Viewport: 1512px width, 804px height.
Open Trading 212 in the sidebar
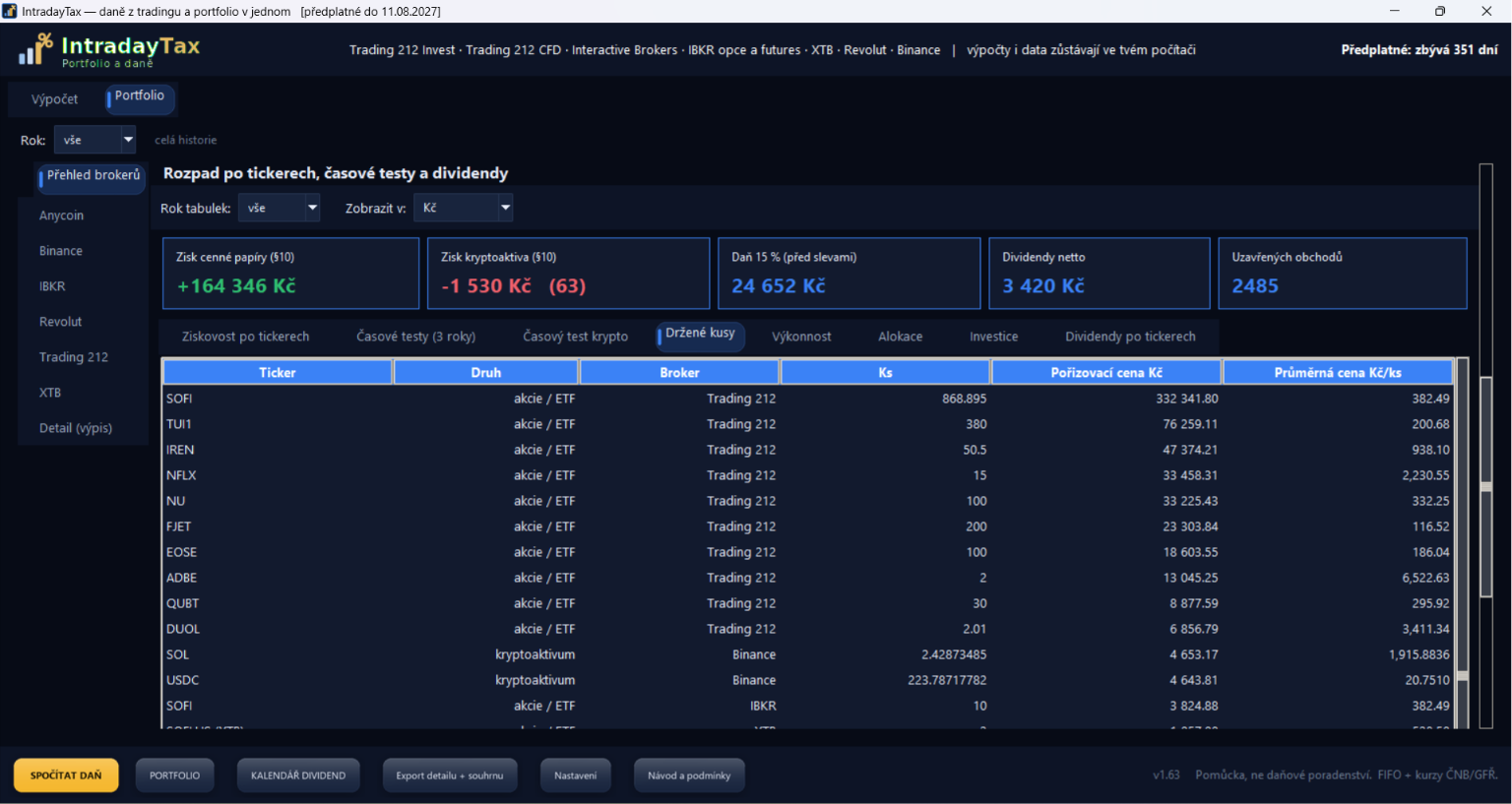point(74,357)
